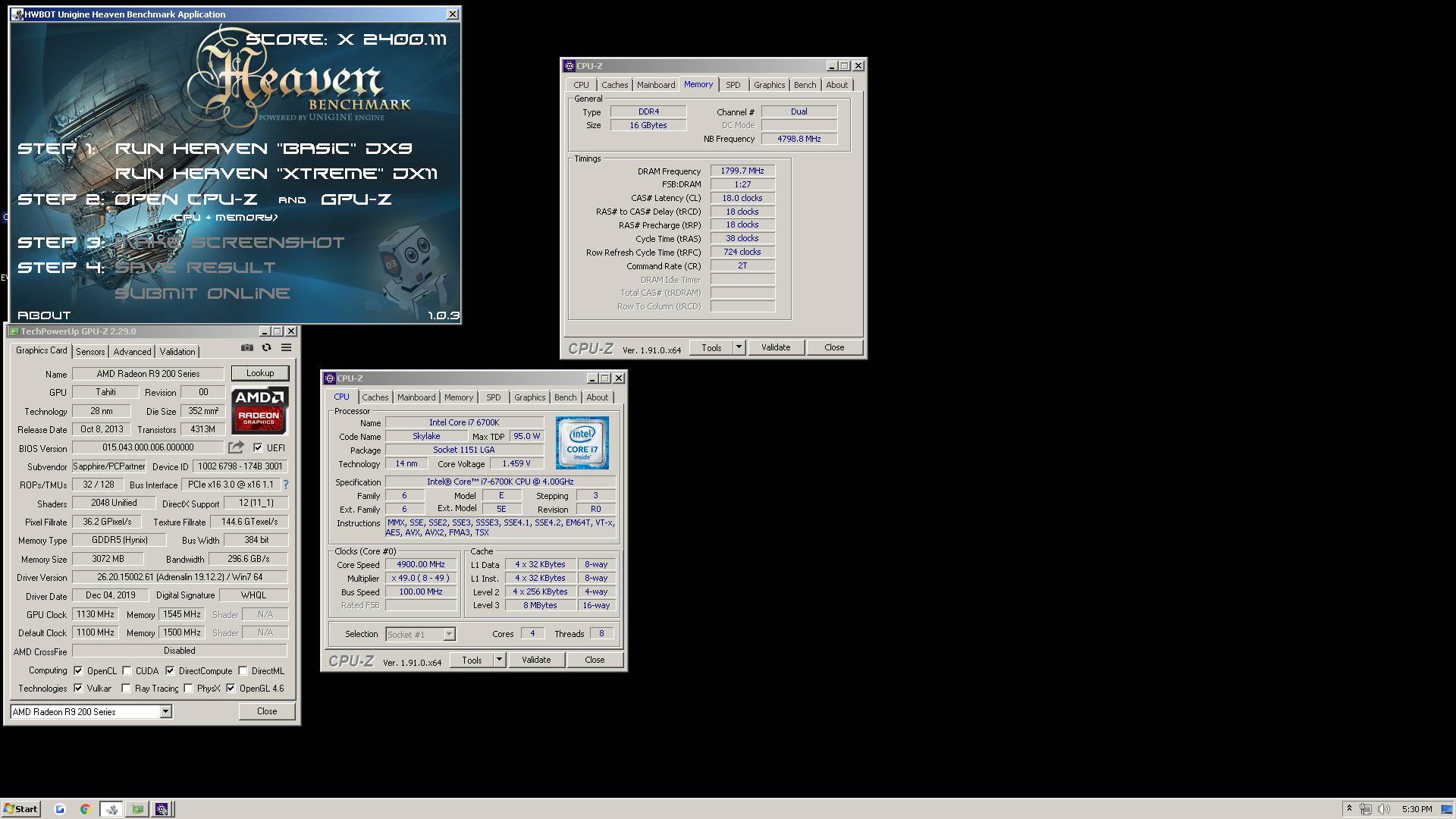
Task: Click Validate in CPU-Z CPU window
Action: (536, 660)
